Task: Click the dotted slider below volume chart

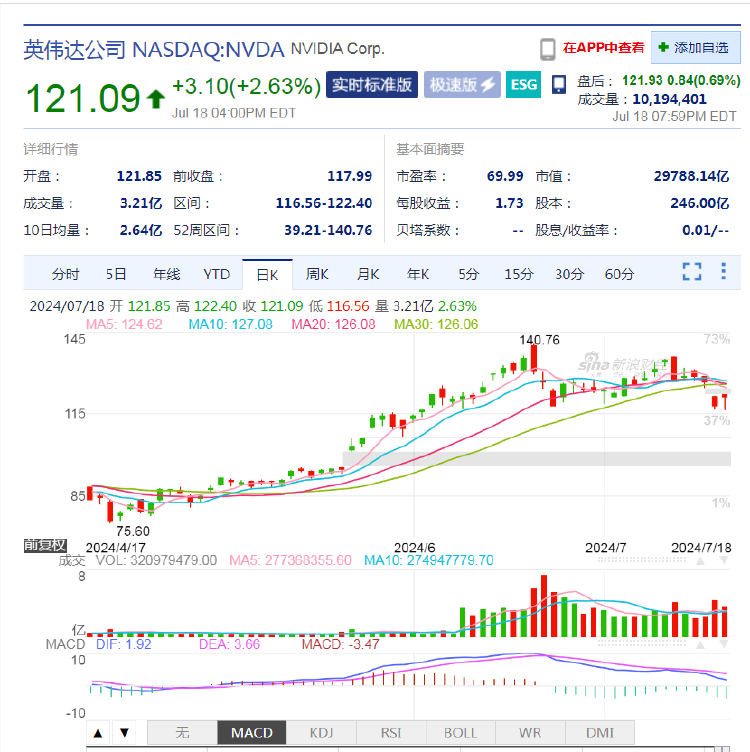Action: (x=643, y=644)
